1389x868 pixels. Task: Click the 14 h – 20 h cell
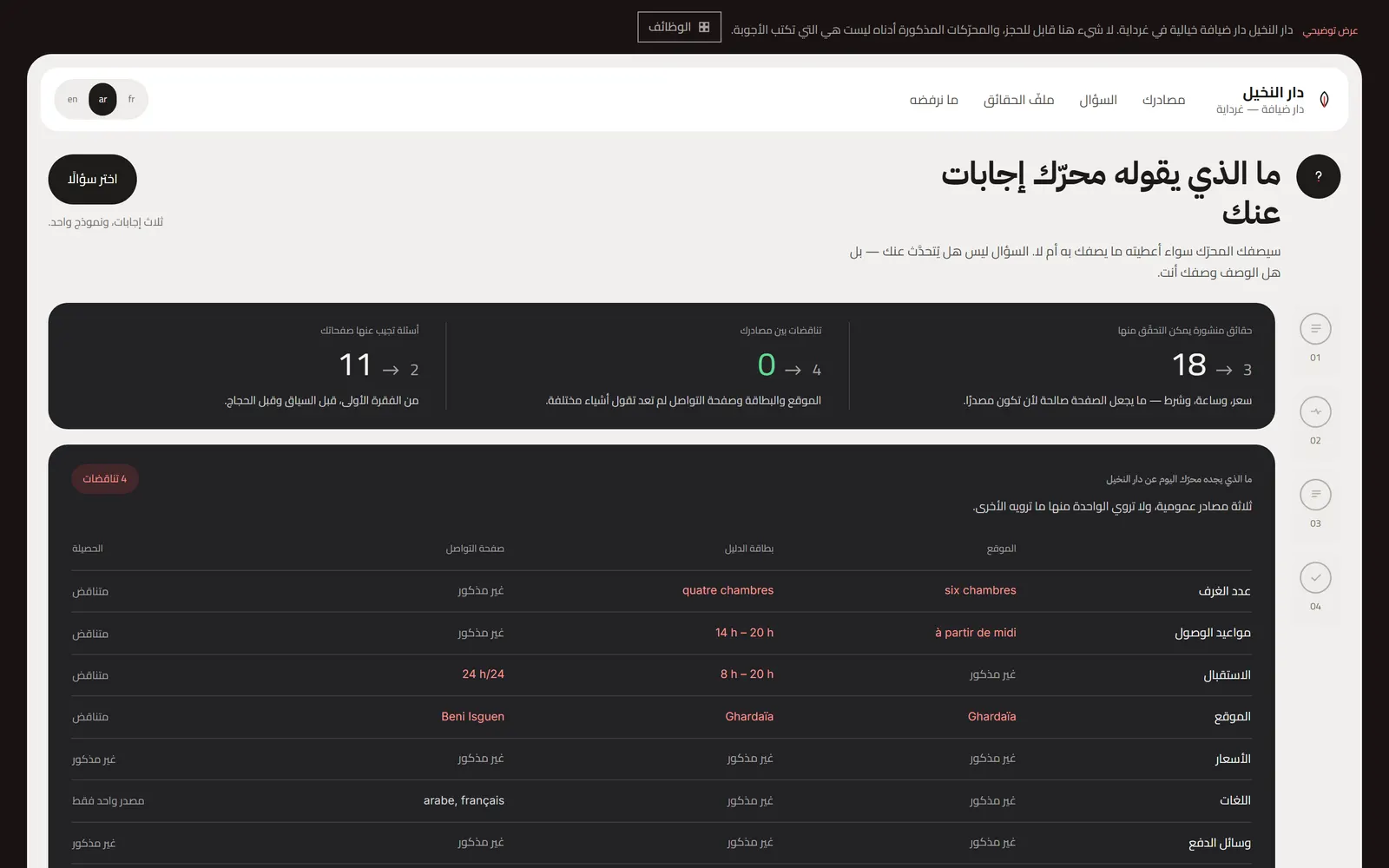tap(744, 633)
